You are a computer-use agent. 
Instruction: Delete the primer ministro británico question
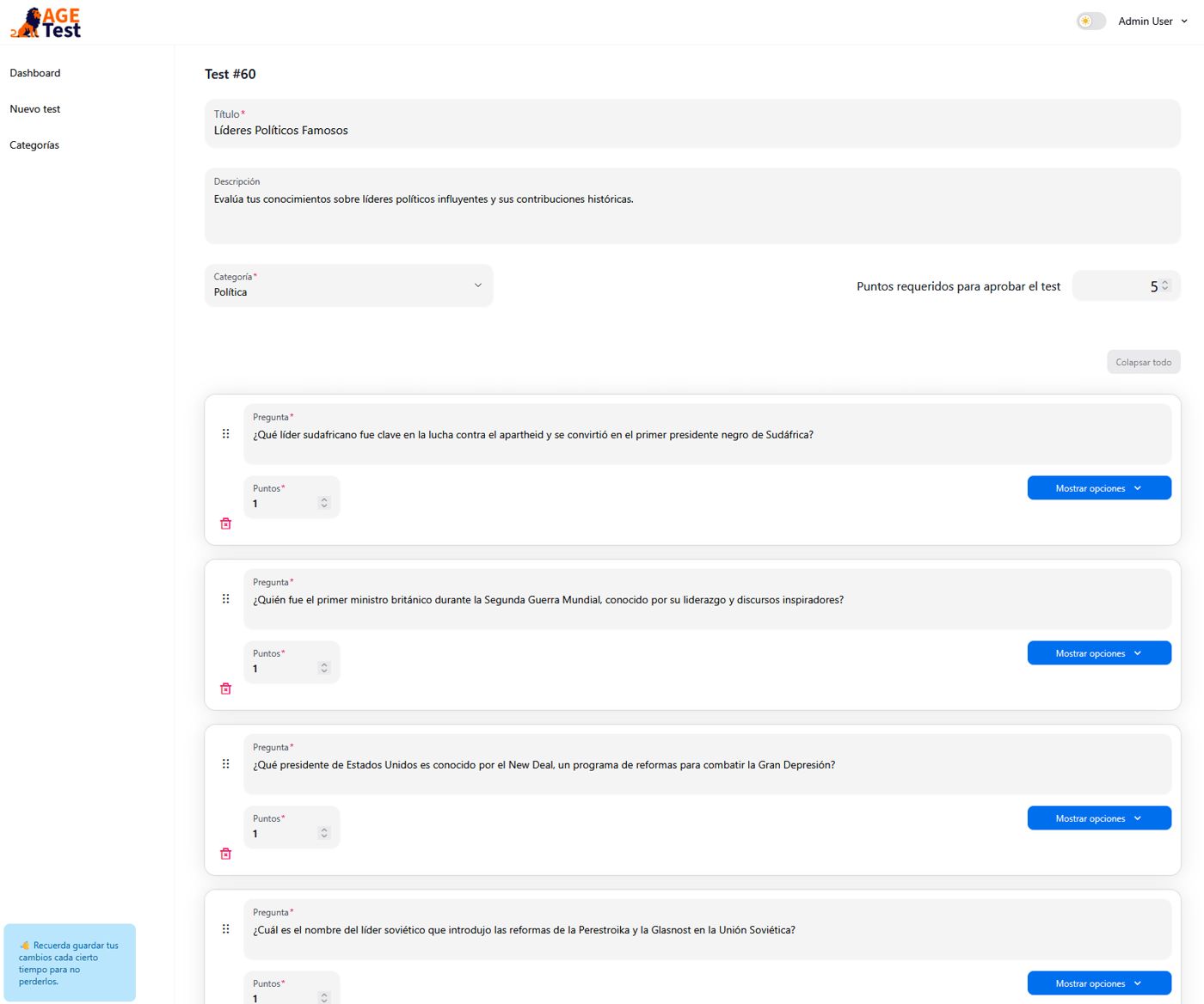226,689
